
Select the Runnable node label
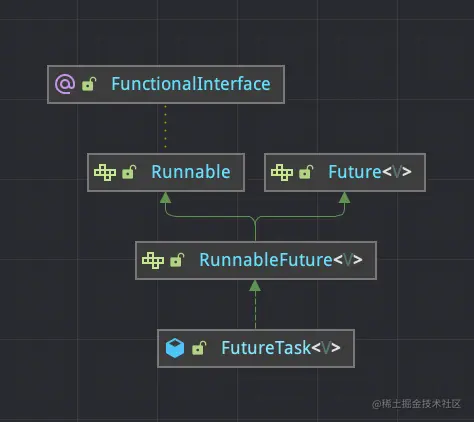tap(191, 172)
